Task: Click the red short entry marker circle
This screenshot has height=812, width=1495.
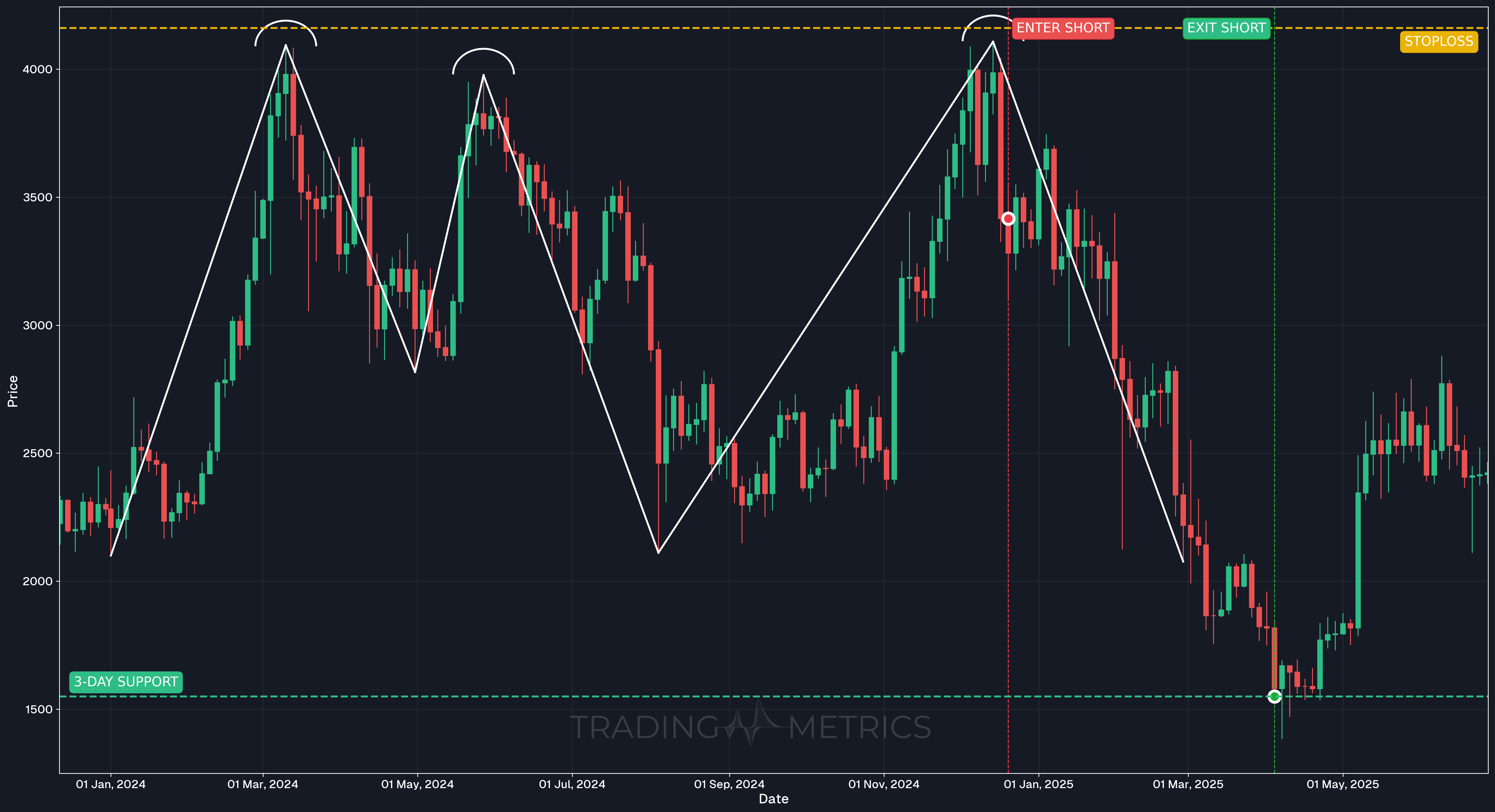Action: pos(1008,219)
